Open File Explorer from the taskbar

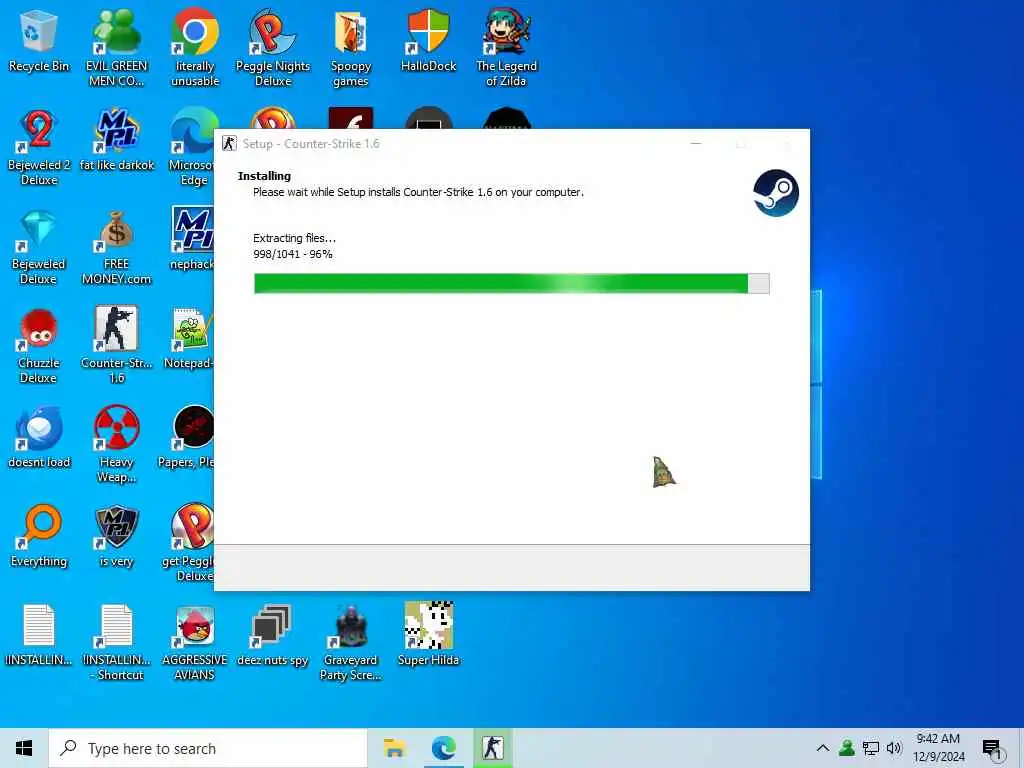tap(394, 748)
